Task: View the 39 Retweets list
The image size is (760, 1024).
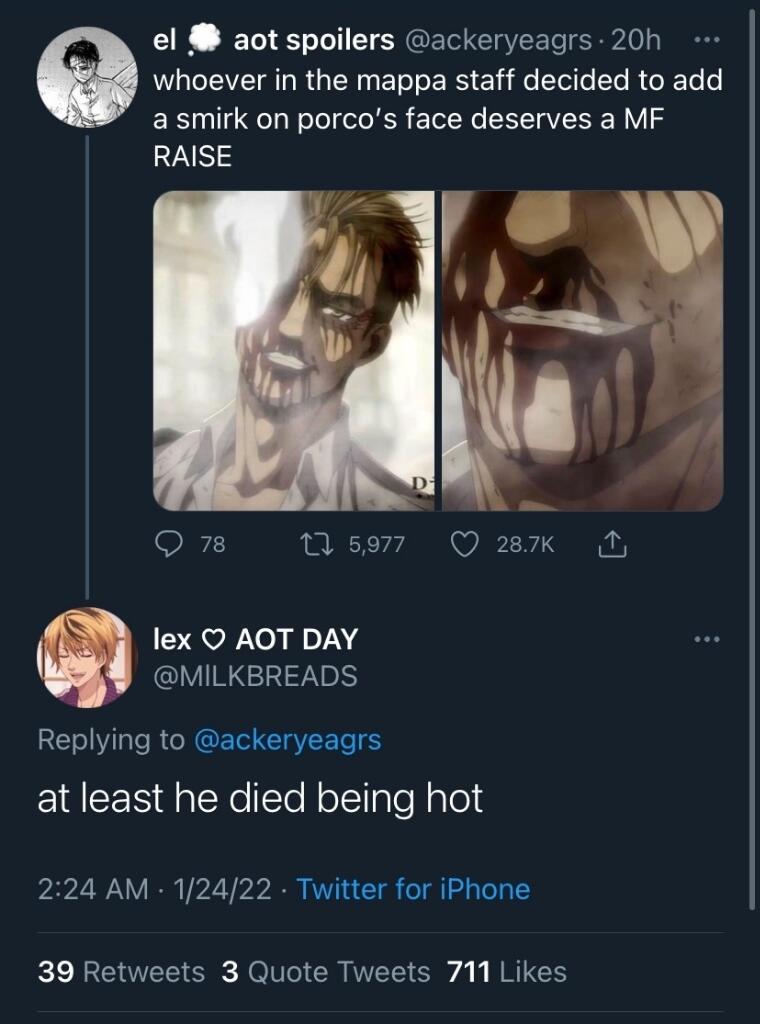Action: (120, 971)
